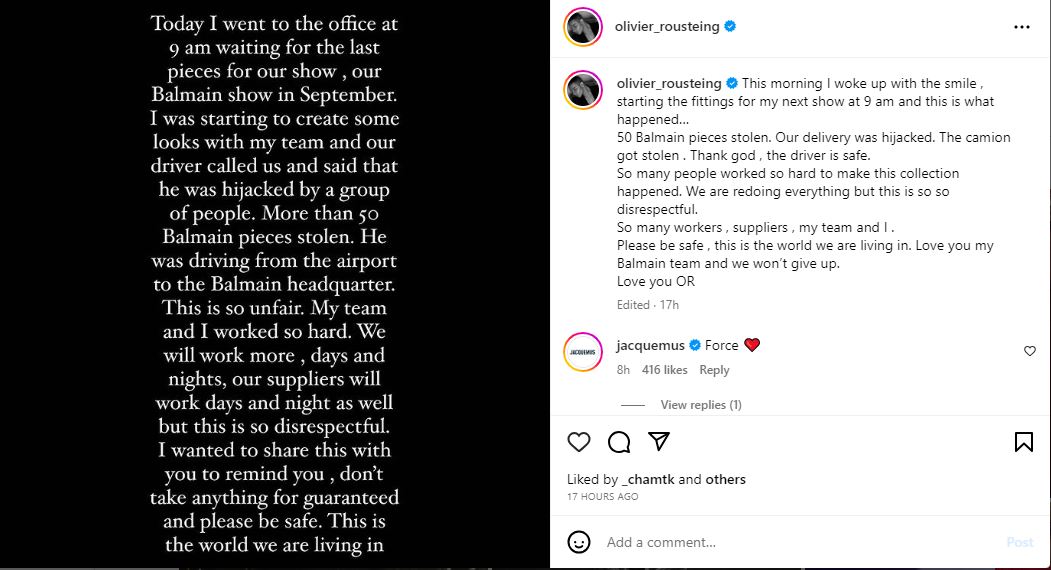View 416 likes on comment
Viewport: 1051px width, 570px height.
click(664, 370)
